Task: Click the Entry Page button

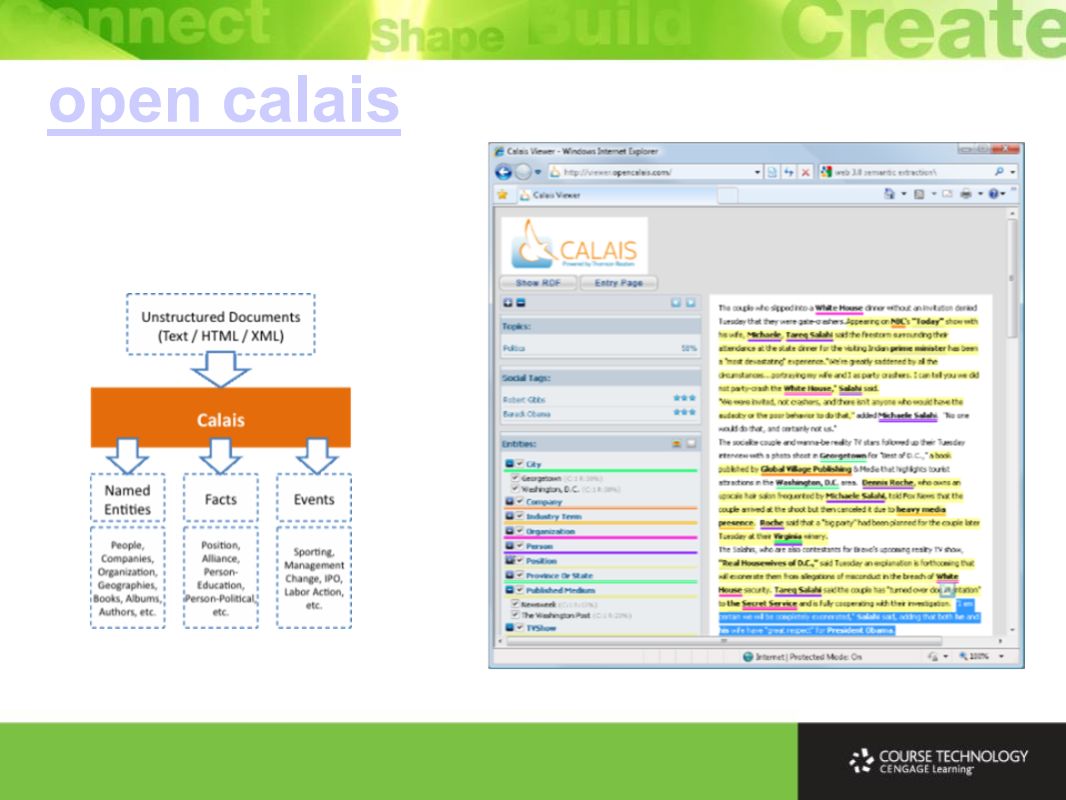Action: pyautogui.click(x=619, y=283)
